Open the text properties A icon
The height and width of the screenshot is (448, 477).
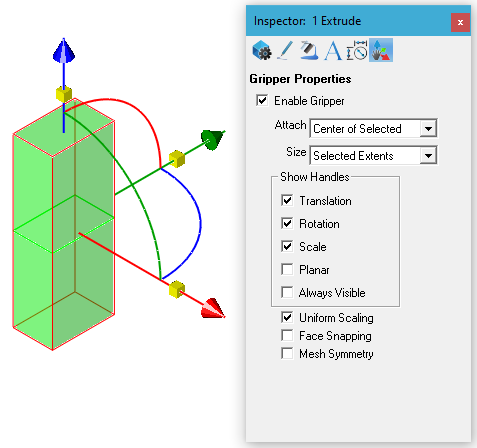coord(333,50)
